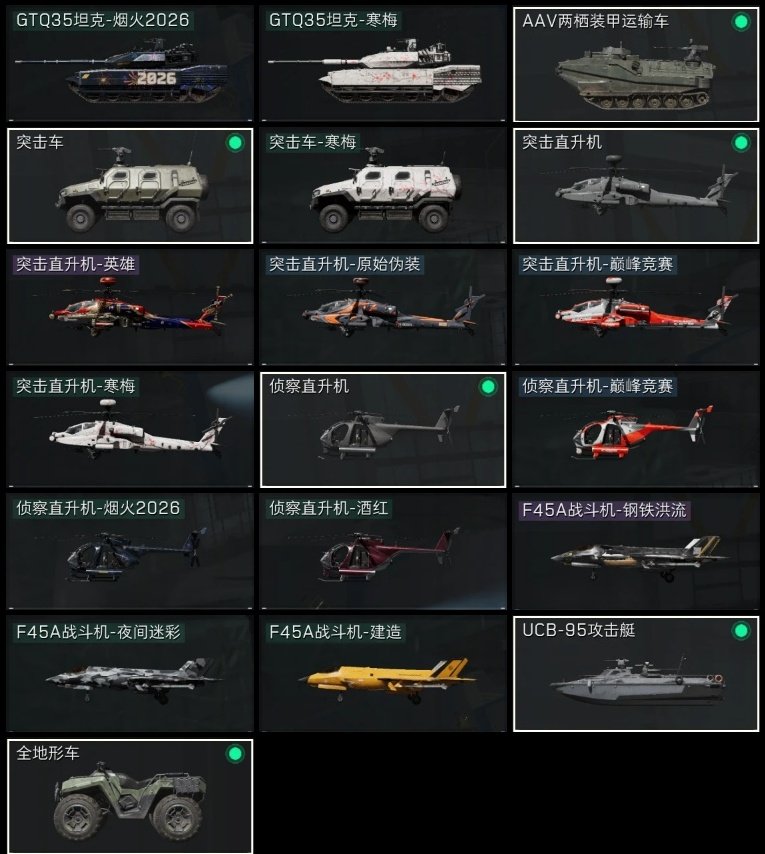Viewport: 765px width, 854px height.
Task: Click the green indicator on UCB-95攻击艇
Action: tap(740, 631)
